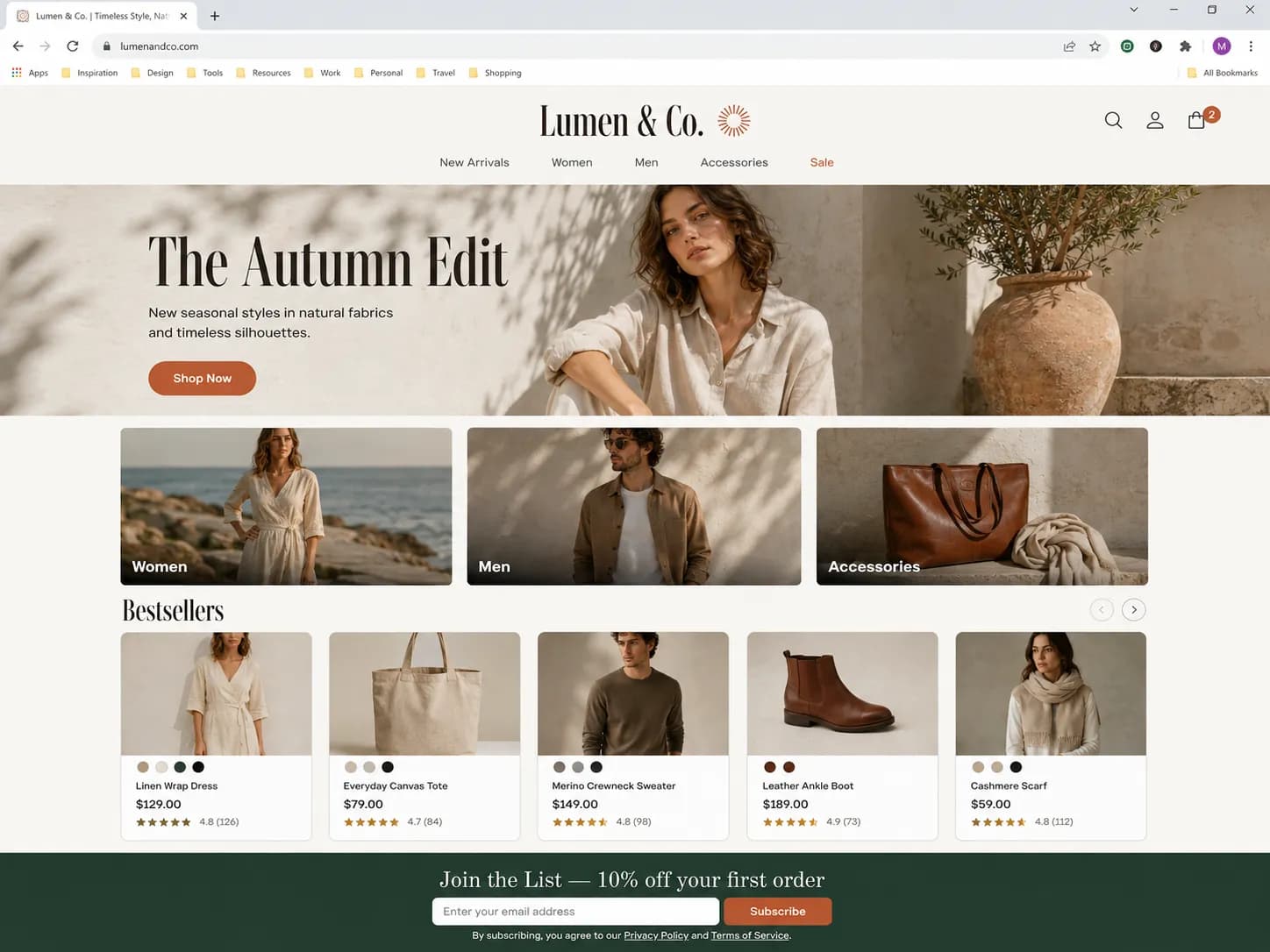Open the Travel bookmarks folder
Viewport: 1270px width, 952px height.
[435, 73]
